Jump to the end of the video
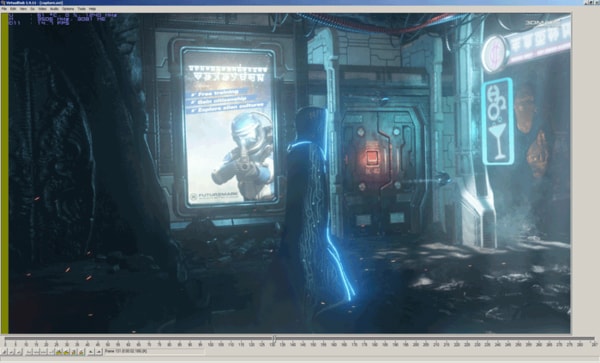This screenshot has width=600, height=363. click(x=50, y=352)
